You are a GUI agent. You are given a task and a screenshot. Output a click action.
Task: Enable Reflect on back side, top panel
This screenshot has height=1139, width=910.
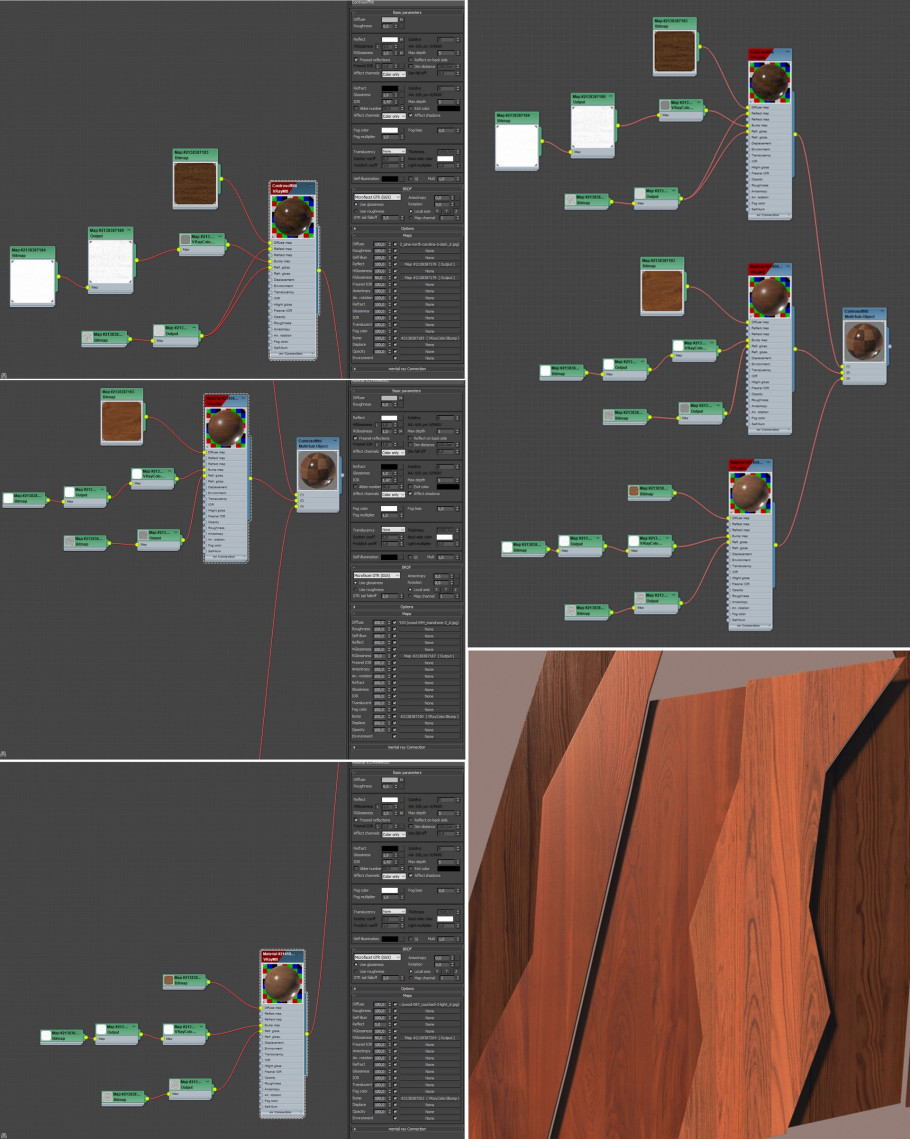point(411,60)
